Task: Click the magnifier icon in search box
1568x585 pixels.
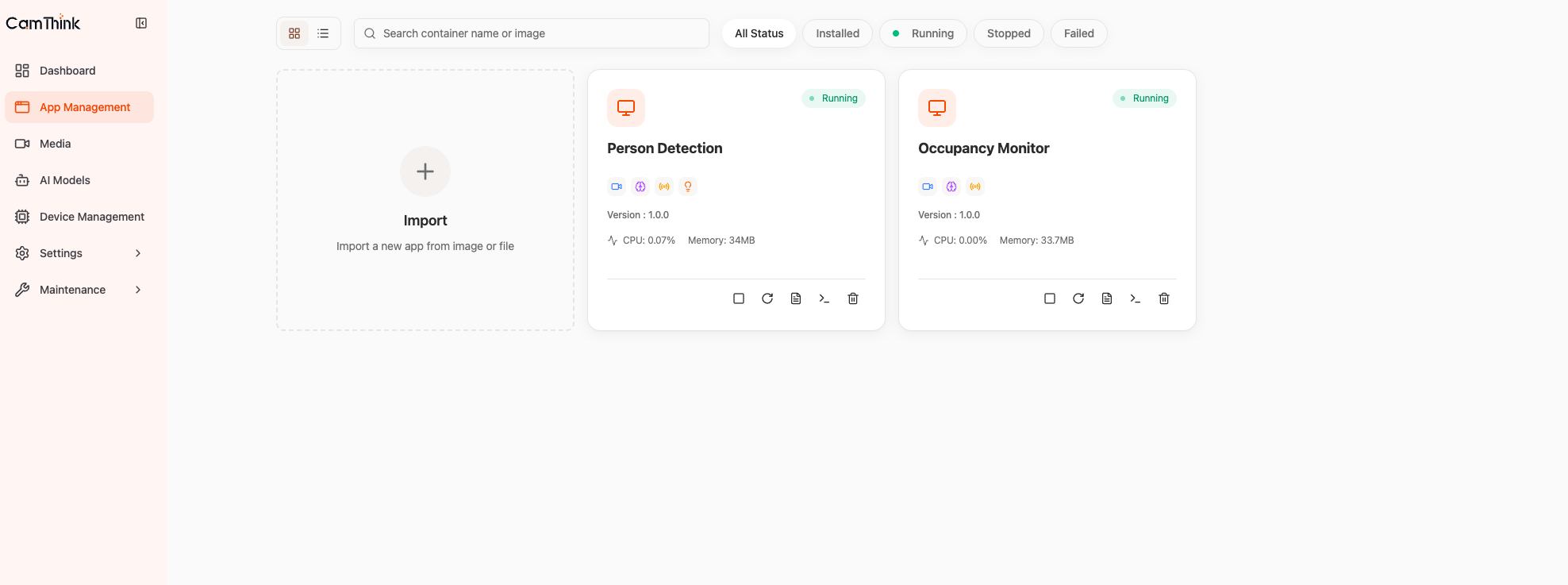Action: 370,33
